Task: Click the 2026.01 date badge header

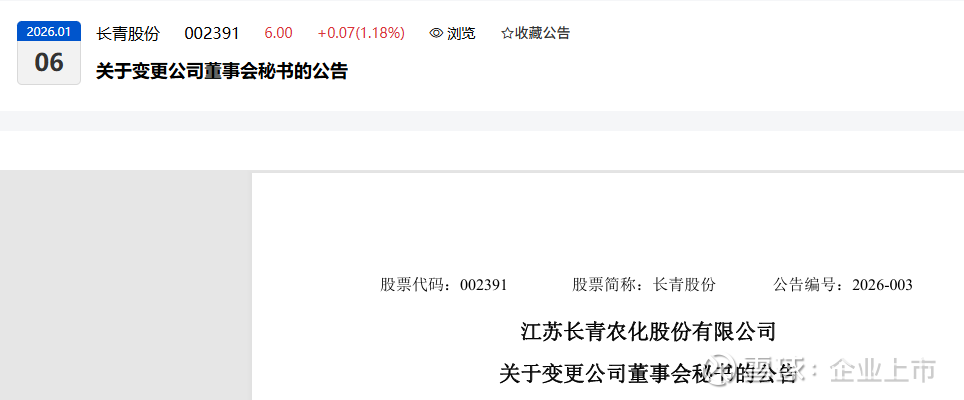Action: (49, 31)
